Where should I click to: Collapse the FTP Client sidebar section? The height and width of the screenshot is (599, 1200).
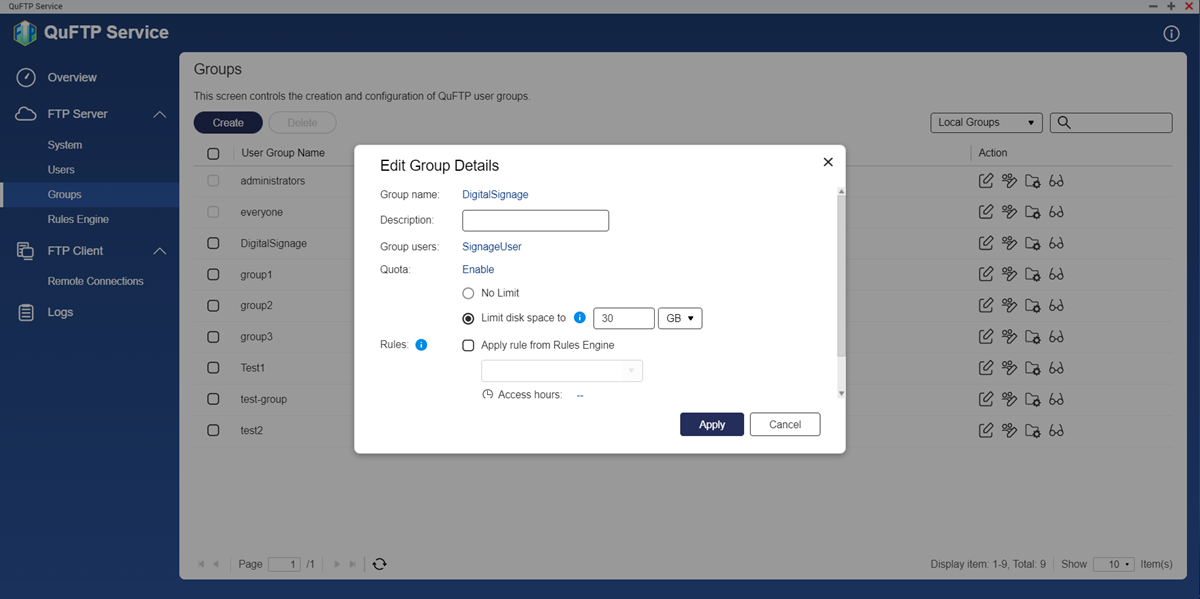(x=159, y=251)
